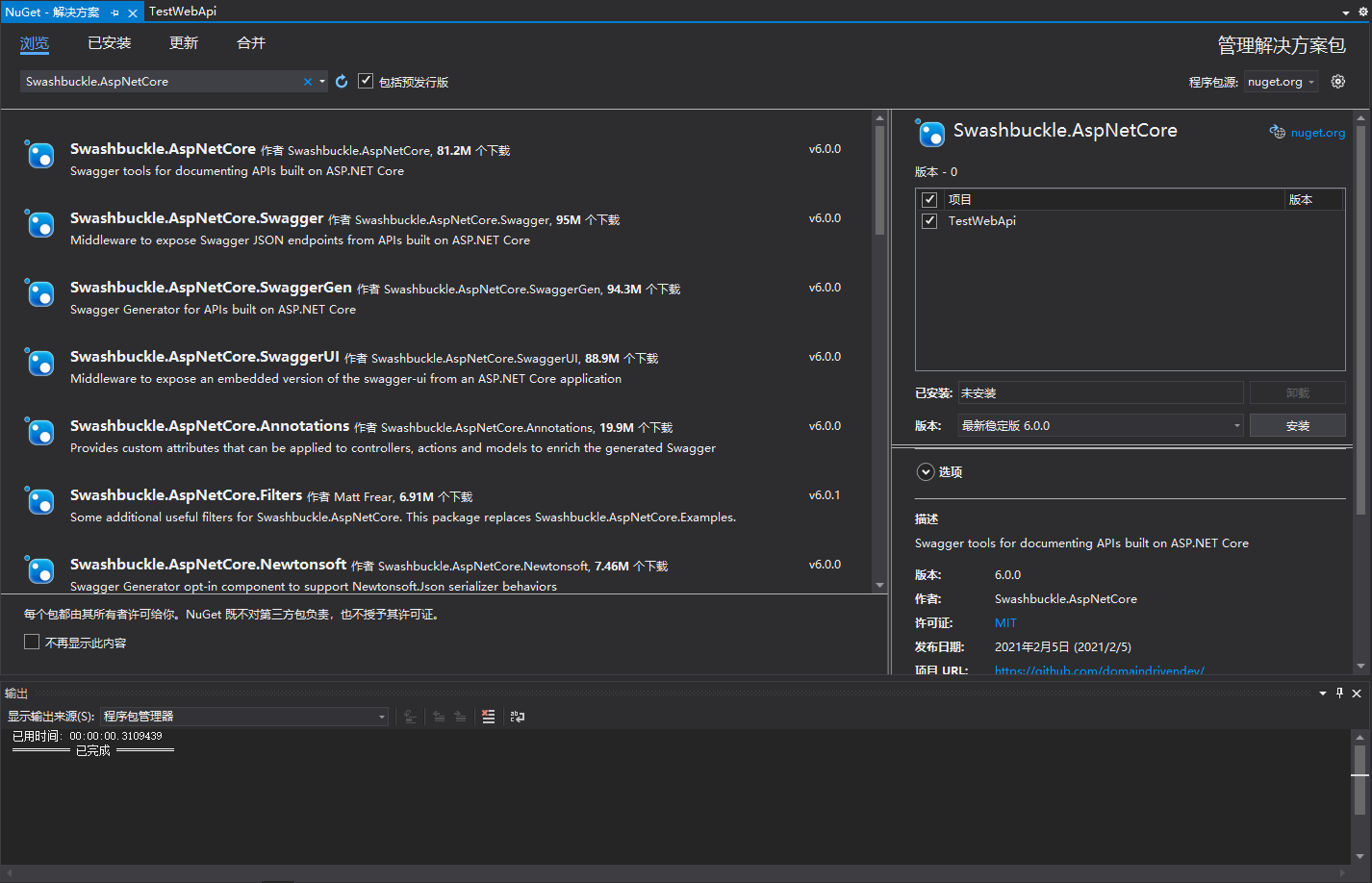
Task: Open the 版本 最新稳定版 6.0.0 dropdown
Action: [x=1101, y=425]
